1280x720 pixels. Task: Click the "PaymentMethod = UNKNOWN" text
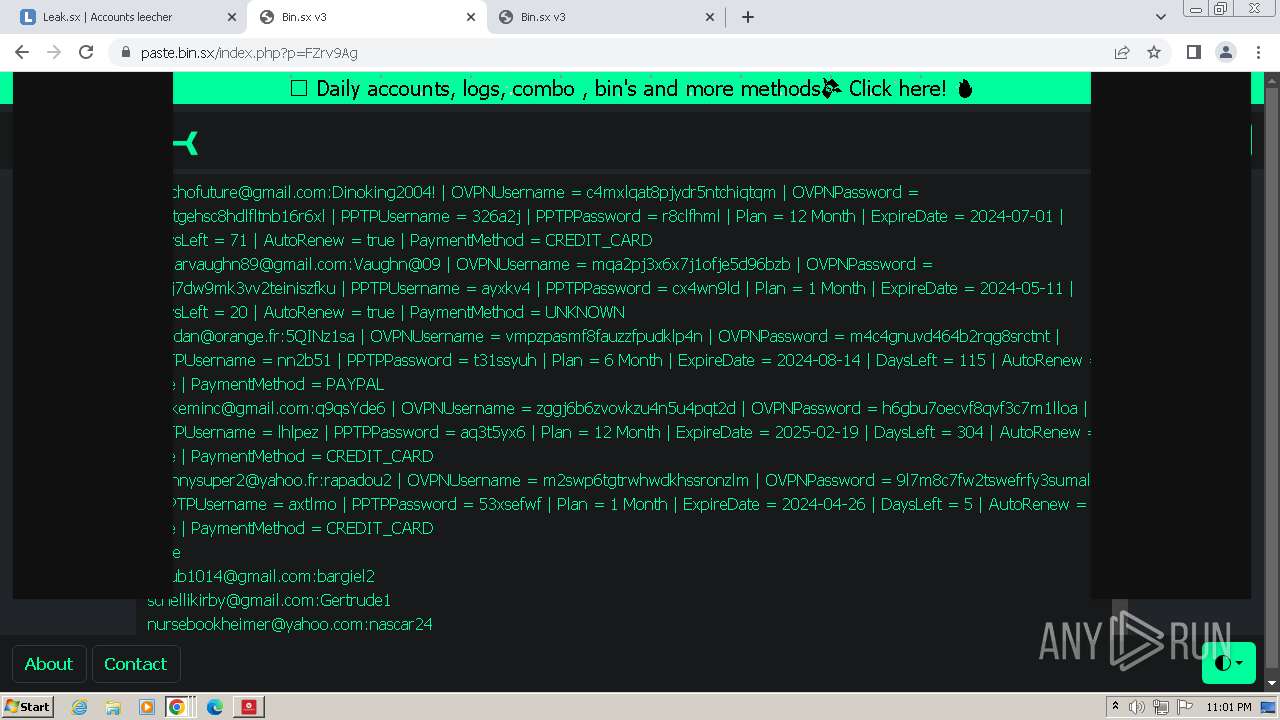517,312
